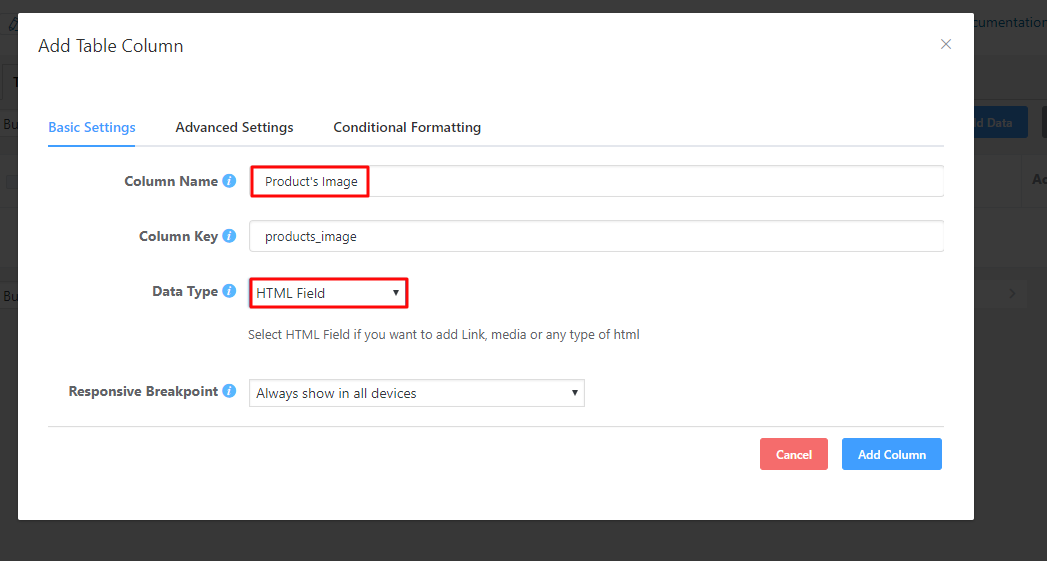Viewport: 1047px width, 561px height.
Task: Open the Conditional Formatting tab
Action: (407, 127)
